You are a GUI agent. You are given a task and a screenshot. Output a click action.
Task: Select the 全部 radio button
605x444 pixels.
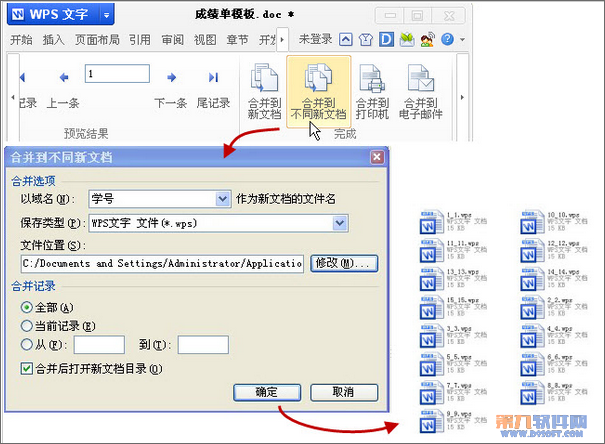click(27, 307)
